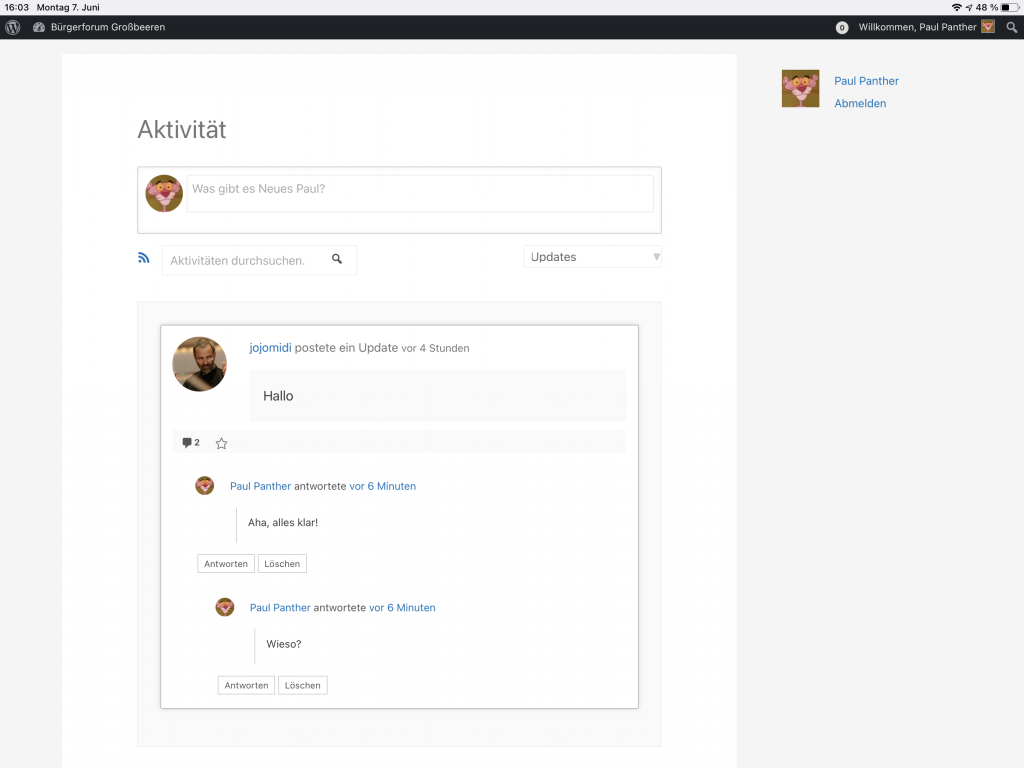Image resolution: width=1024 pixels, height=768 pixels.
Task: Reply to the 'Aha, alles klar!' comment
Action: (226, 564)
